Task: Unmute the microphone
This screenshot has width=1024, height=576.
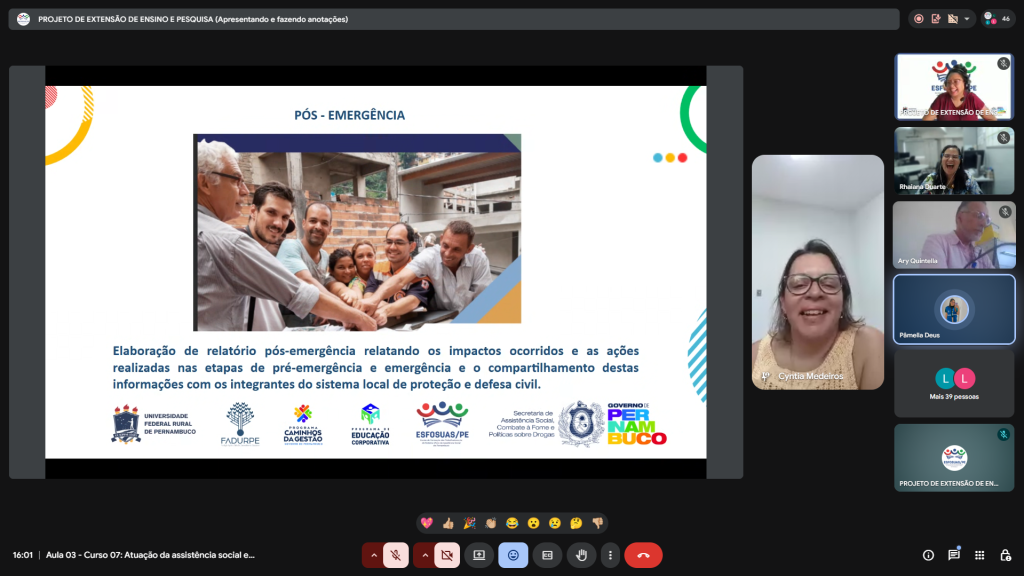Action: [x=396, y=555]
